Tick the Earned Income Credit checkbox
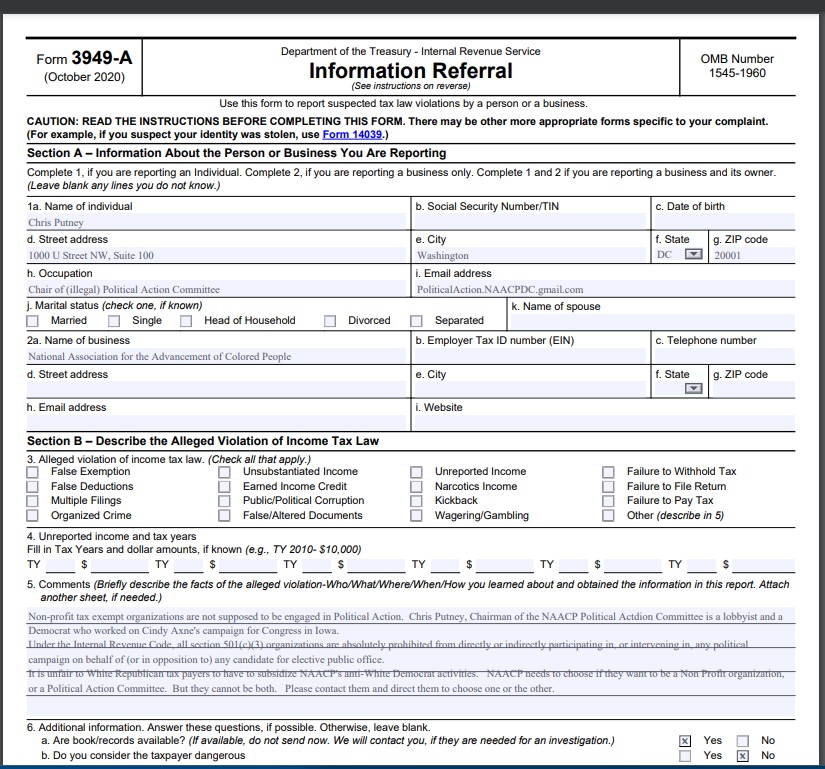825x769 pixels. pos(225,487)
